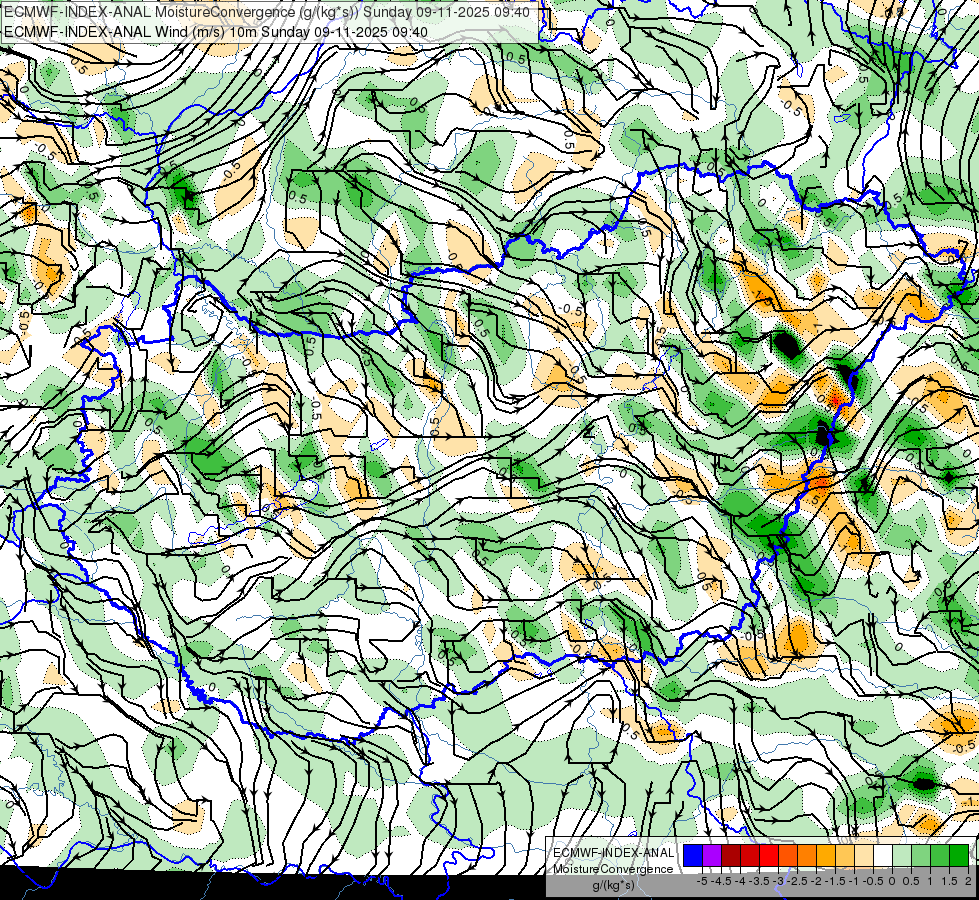The width and height of the screenshot is (979, 900).
Task: Pick the orange-red swatch between -3 and -2.5
Action: [x=788, y=855]
